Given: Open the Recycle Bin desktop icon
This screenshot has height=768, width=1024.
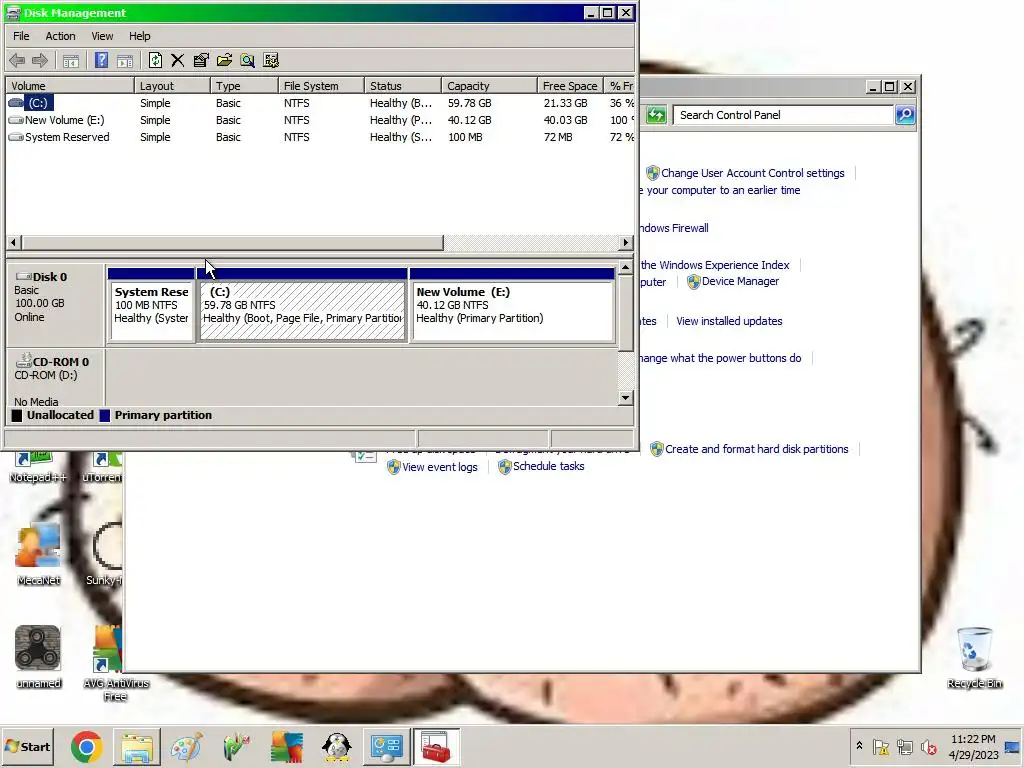Looking at the screenshot, I should 974,658.
